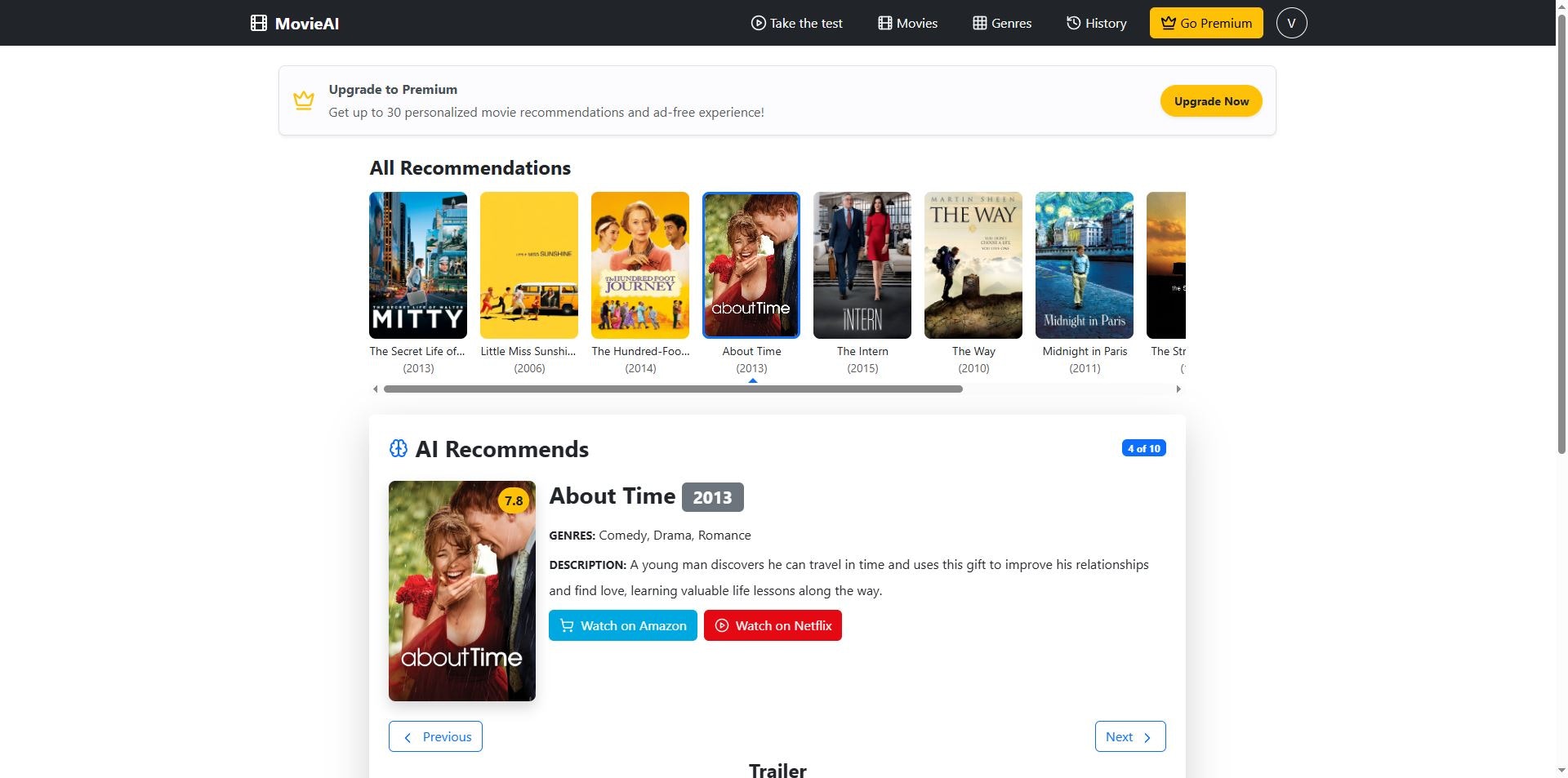Select The Hundred-Foot Journey poster
The width and height of the screenshot is (1568, 778).
(640, 265)
